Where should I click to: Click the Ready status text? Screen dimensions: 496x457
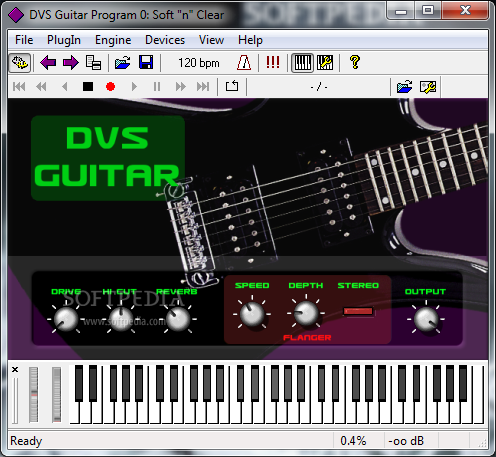pos(26,441)
